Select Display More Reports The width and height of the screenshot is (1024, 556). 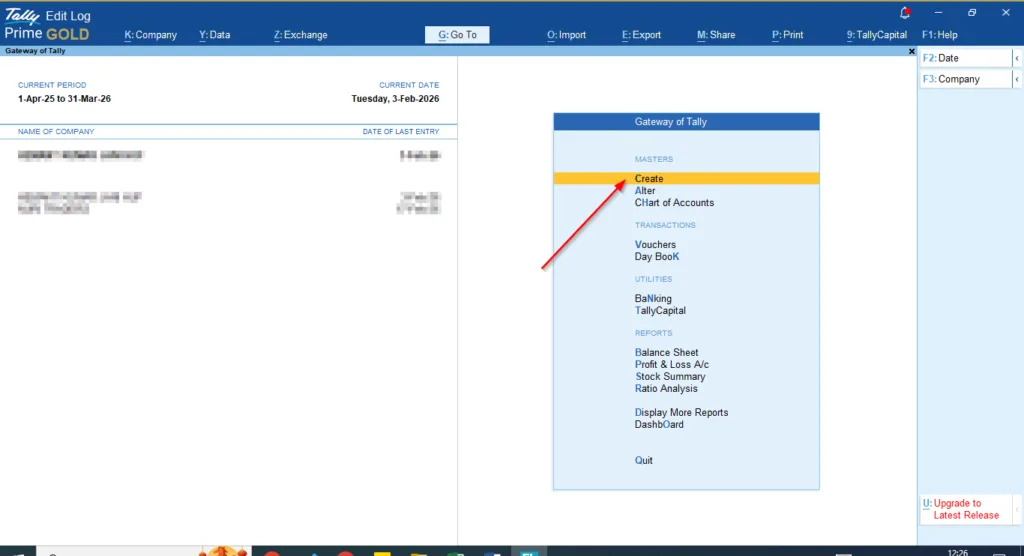pos(681,412)
